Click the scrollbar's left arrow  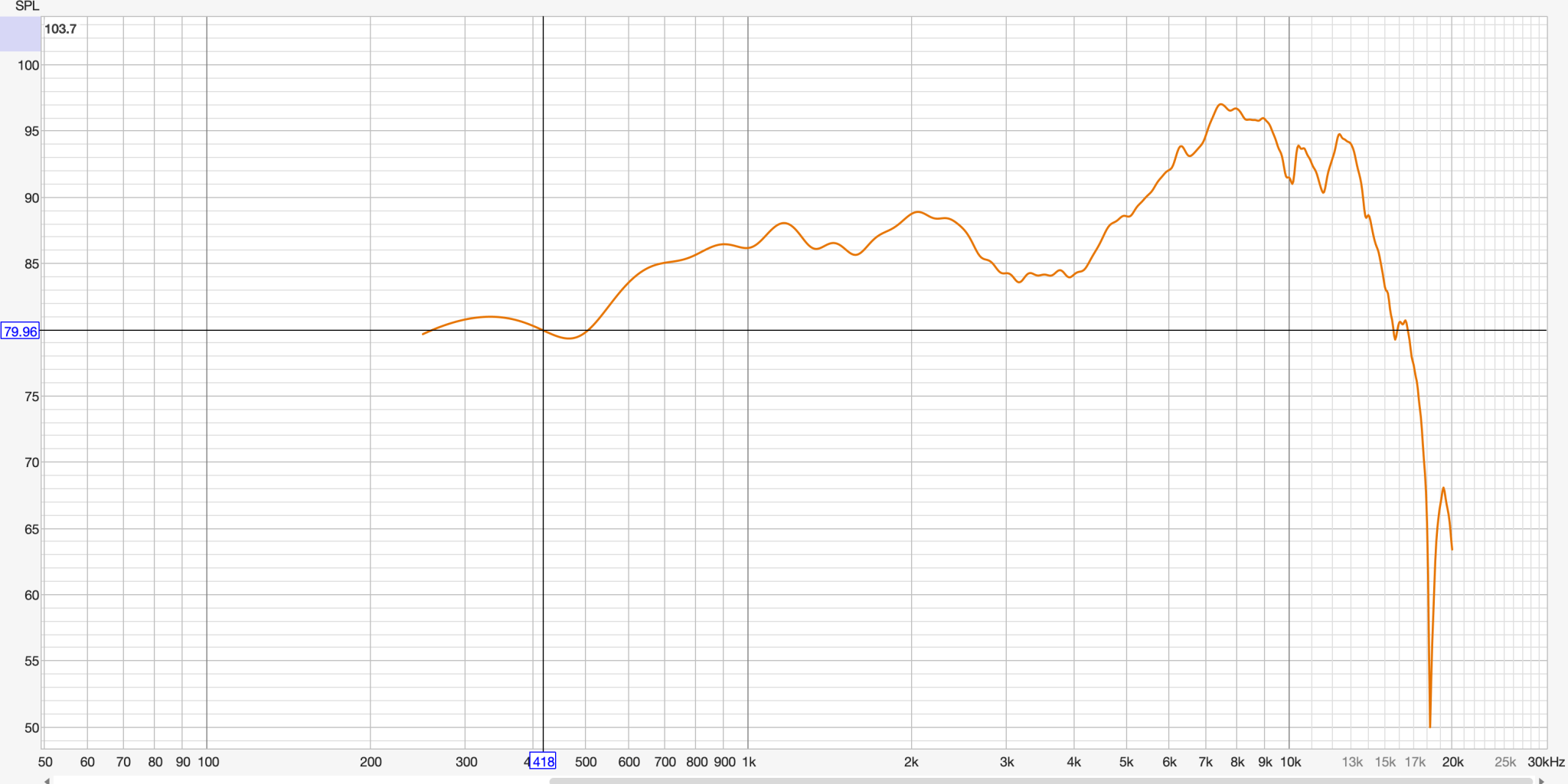47,781
